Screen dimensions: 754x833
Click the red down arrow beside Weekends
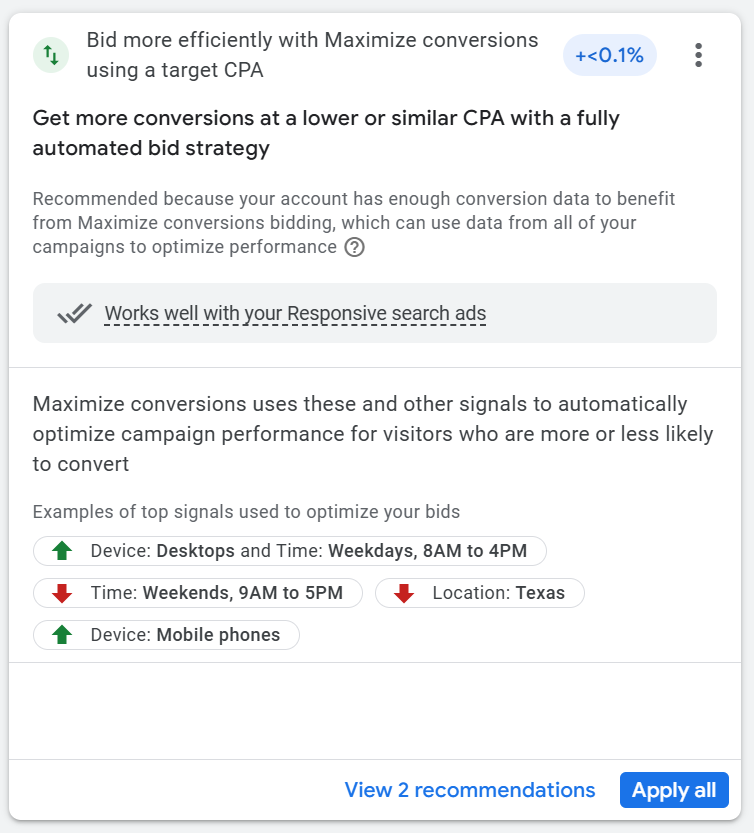point(62,593)
